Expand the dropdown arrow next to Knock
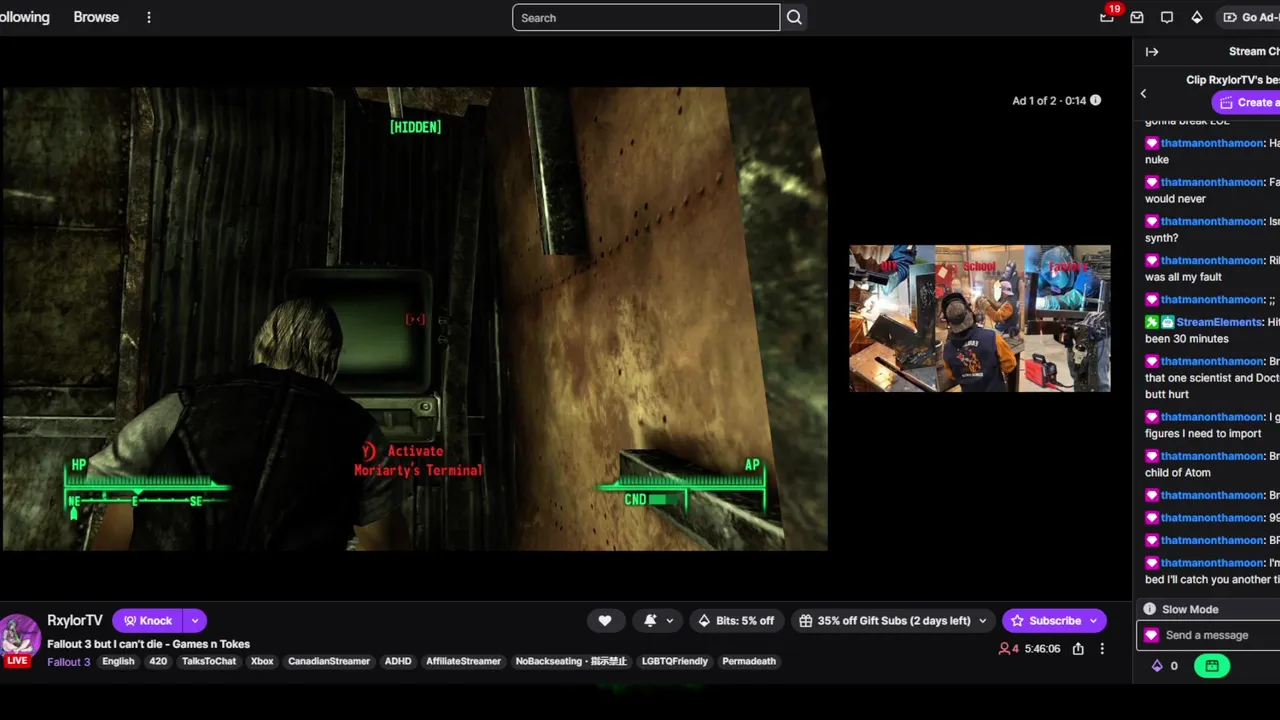The height and width of the screenshot is (720, 1280). (x=195, y=621)
